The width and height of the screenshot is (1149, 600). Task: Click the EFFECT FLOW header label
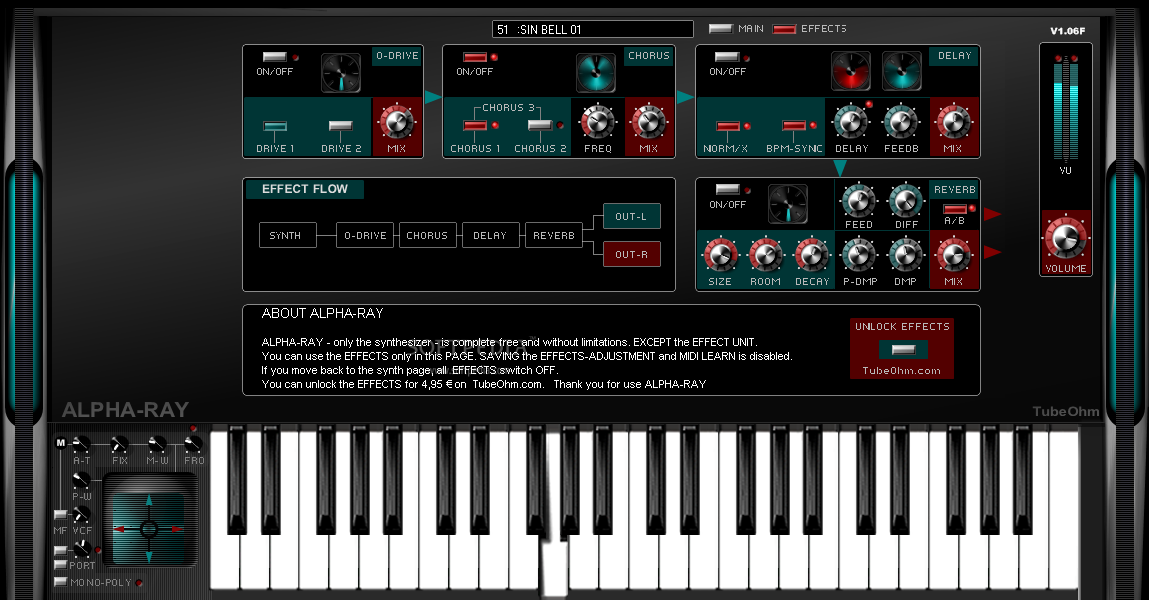(x=305, y=189)
